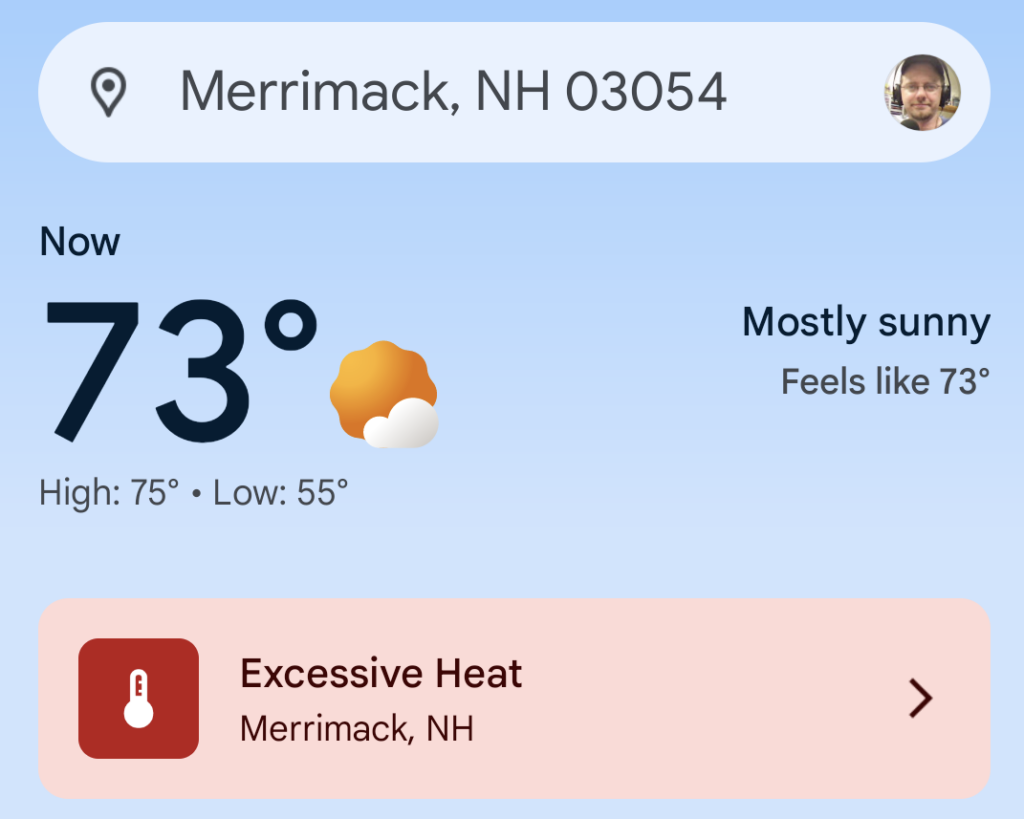The width and height of the screenshot is (1024, 819).
Task: Open the Excessive Heat alert title
Action: pos(381,674)
